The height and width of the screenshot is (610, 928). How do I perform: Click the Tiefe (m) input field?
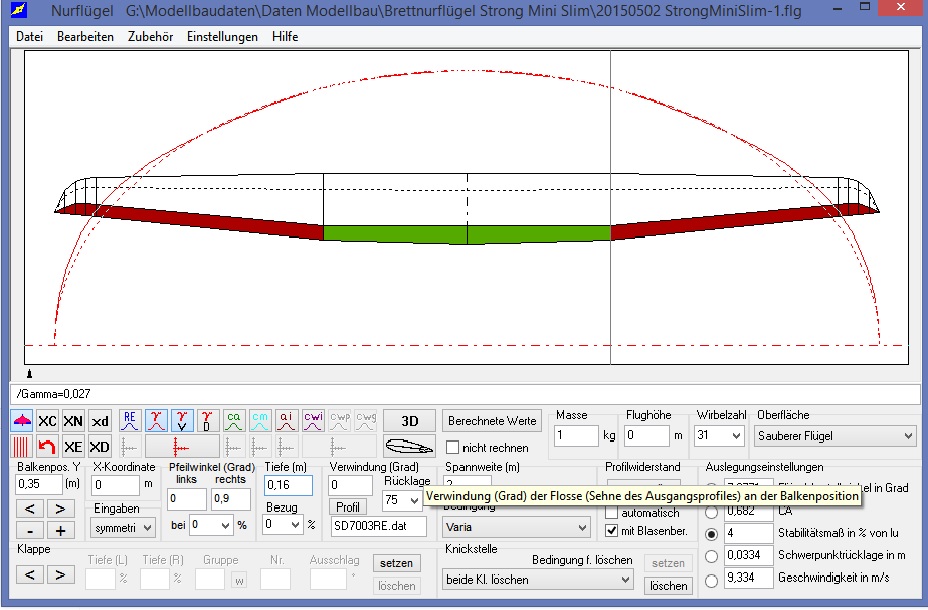coord(287,485)
